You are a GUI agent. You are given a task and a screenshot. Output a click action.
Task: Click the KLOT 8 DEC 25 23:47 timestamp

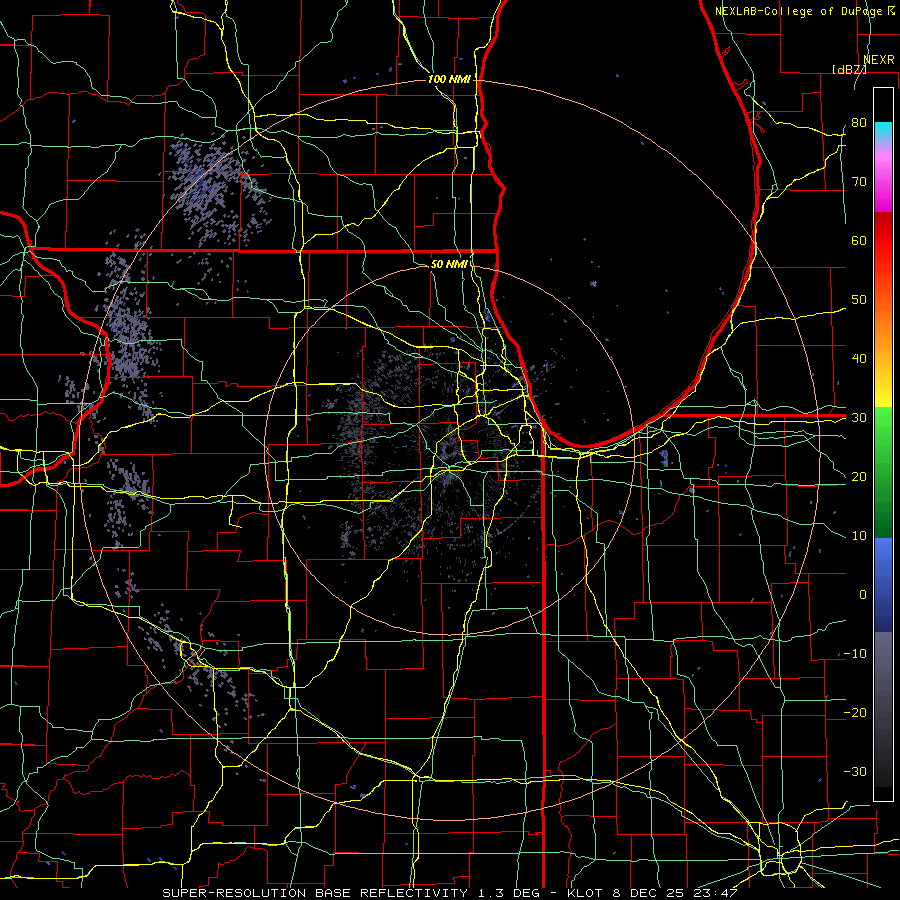[x=653, y=893]
